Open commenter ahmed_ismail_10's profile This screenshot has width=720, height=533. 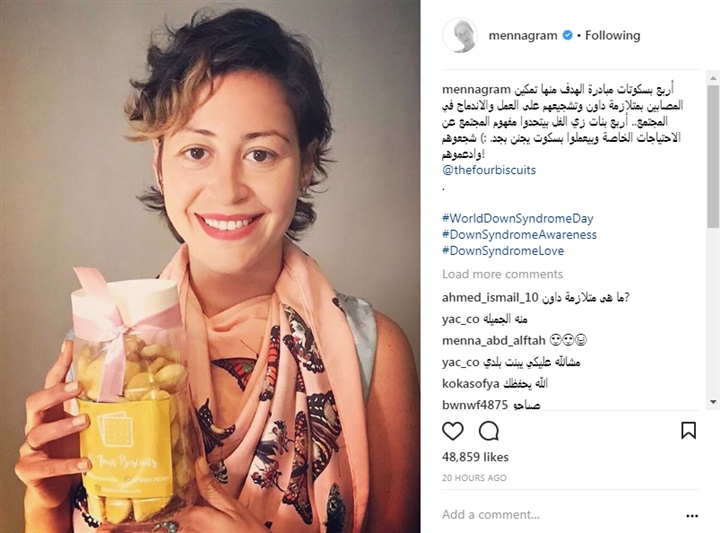490,297
